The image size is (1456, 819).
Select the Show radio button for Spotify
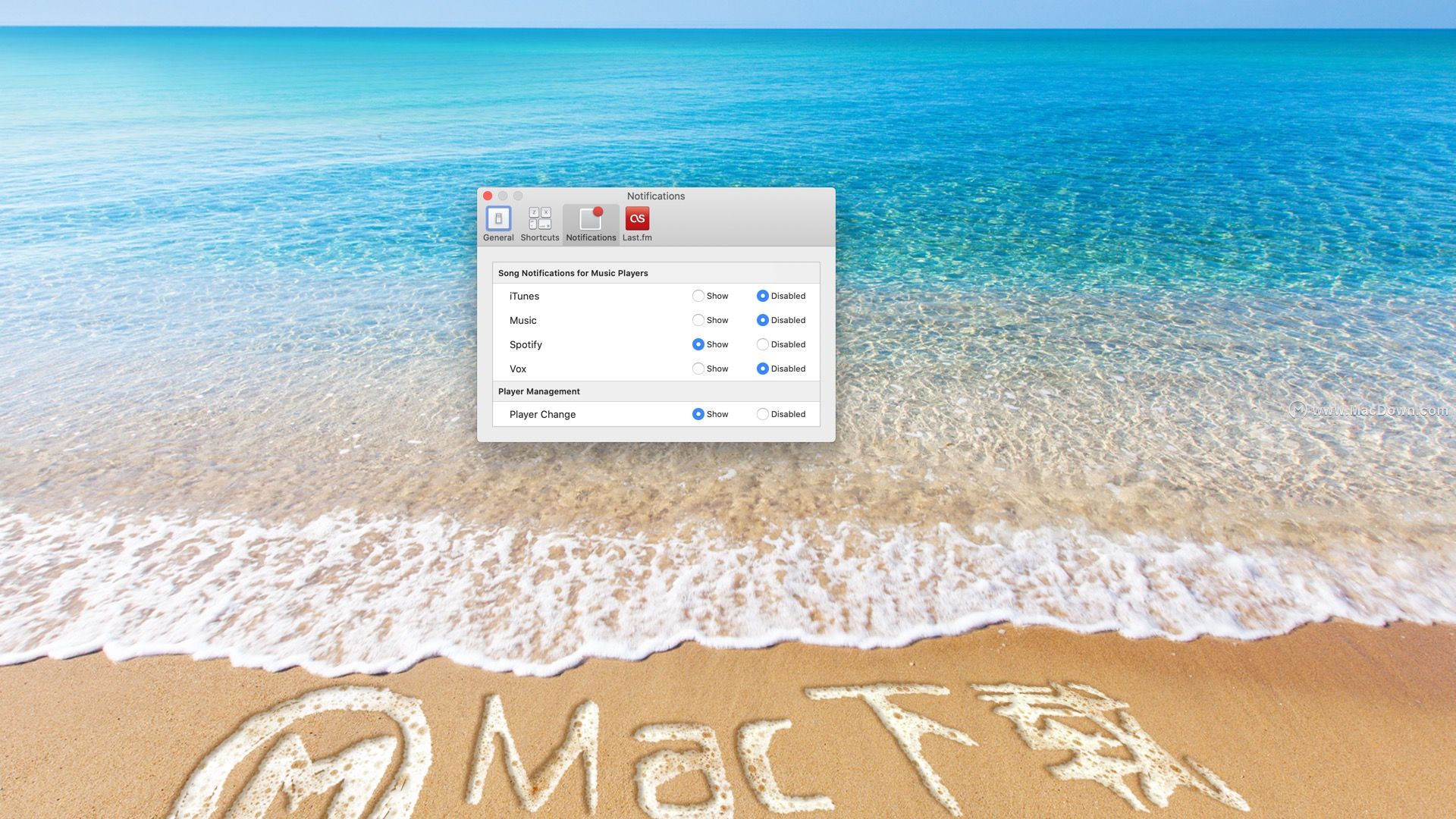click(x=698, y=344)
